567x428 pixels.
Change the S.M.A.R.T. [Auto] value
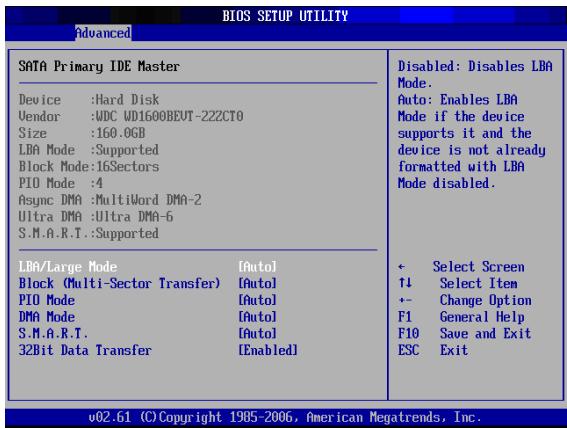click(257, 333)
